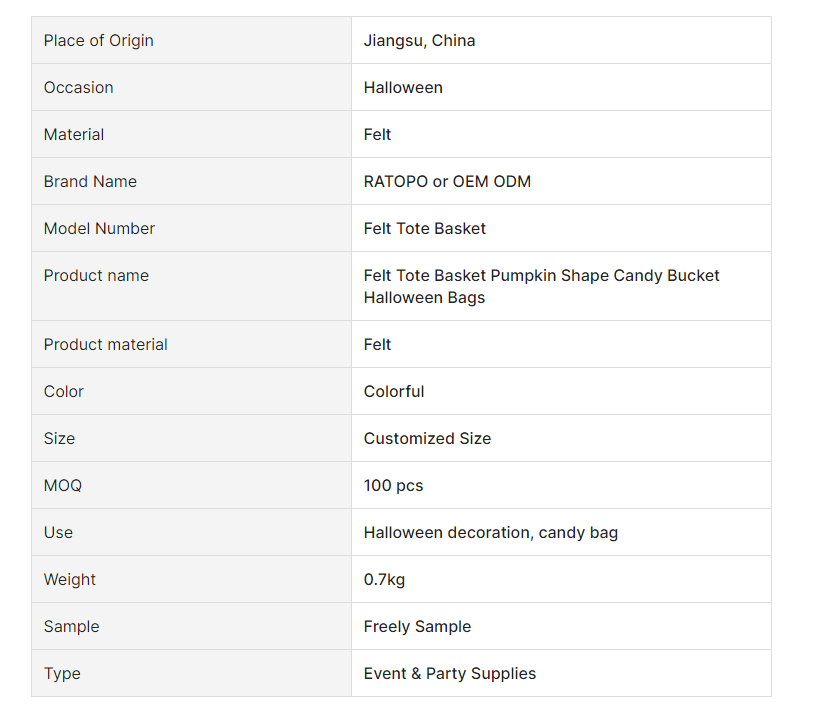Click the Brand Name label
This screenshot has width=828, height=711.
(x=90, y=182)
